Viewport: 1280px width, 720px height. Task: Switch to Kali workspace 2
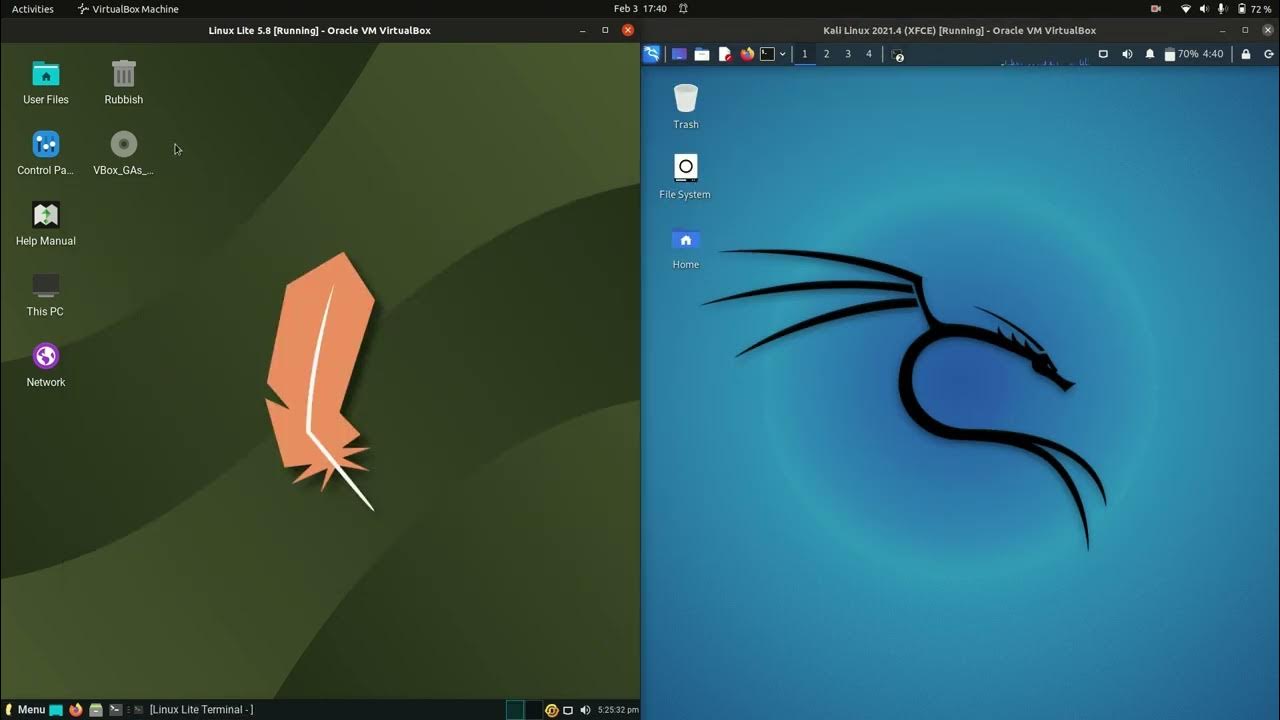point(826,54)
